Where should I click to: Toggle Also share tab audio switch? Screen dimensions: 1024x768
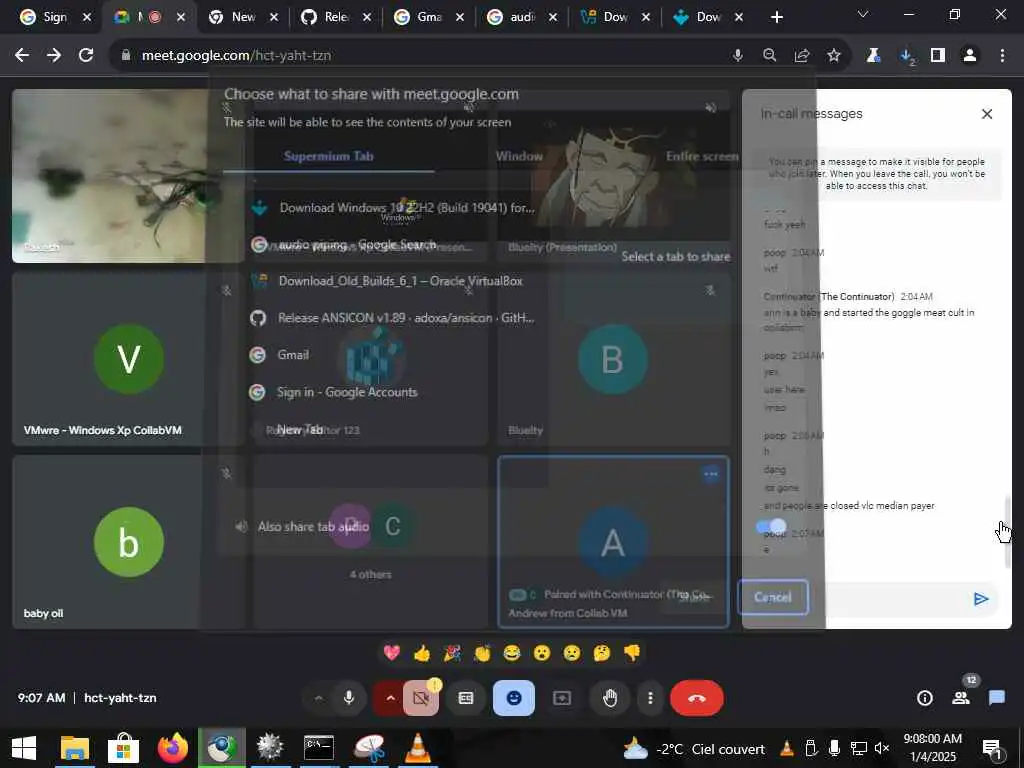[771, 526]
